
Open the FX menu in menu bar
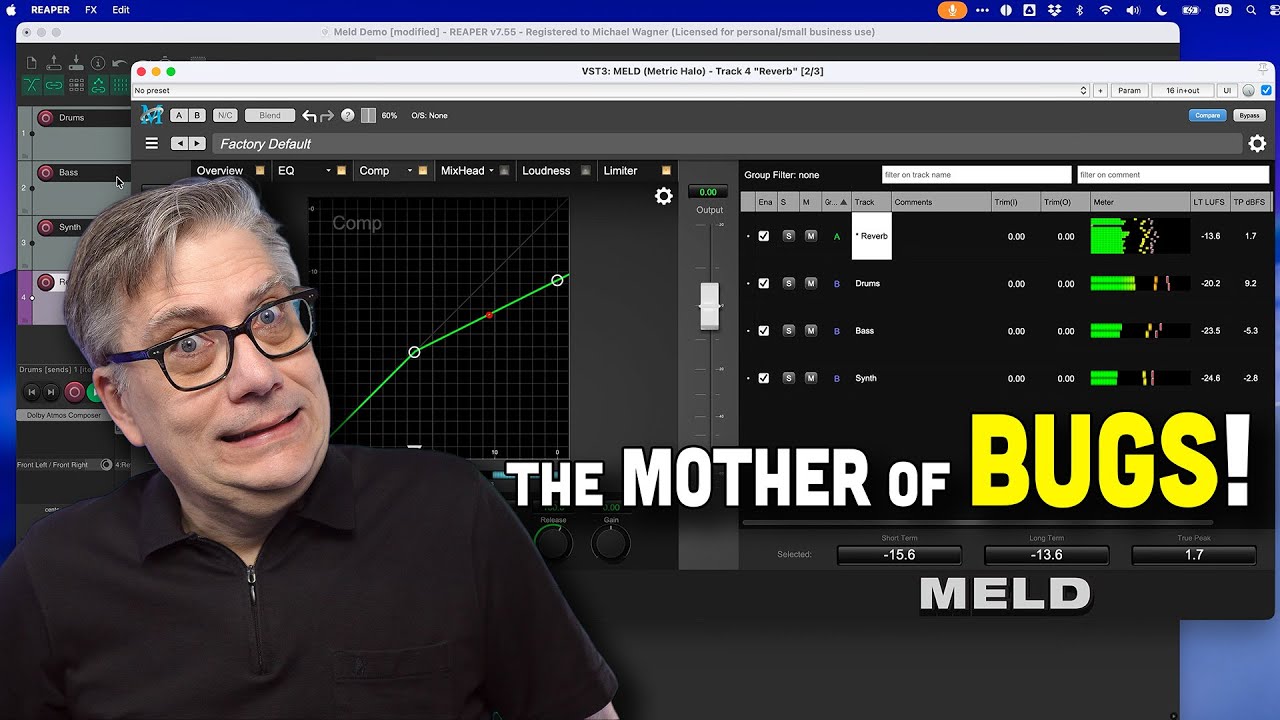coord(91,10)
